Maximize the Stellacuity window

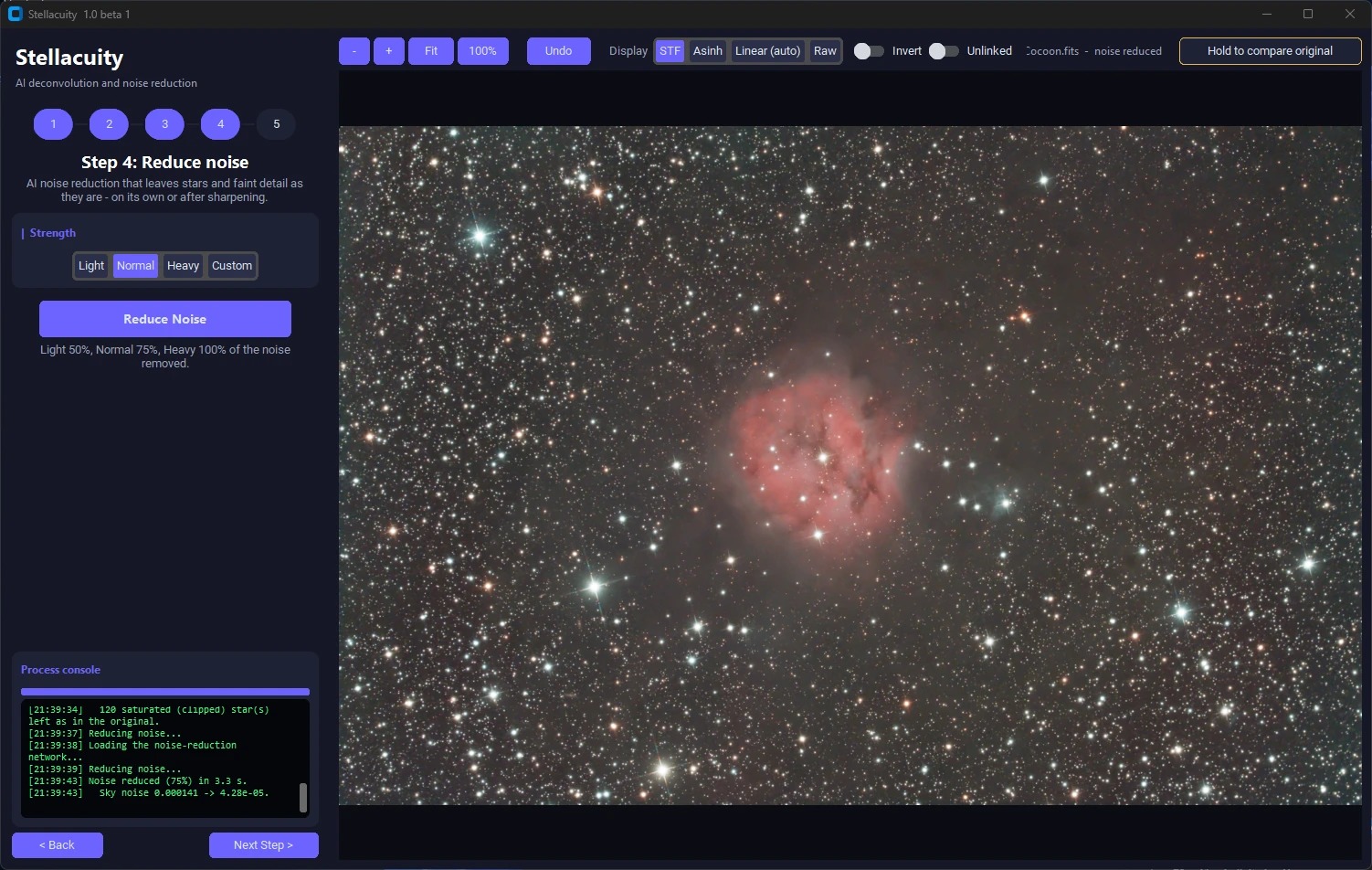(1308, 14)
